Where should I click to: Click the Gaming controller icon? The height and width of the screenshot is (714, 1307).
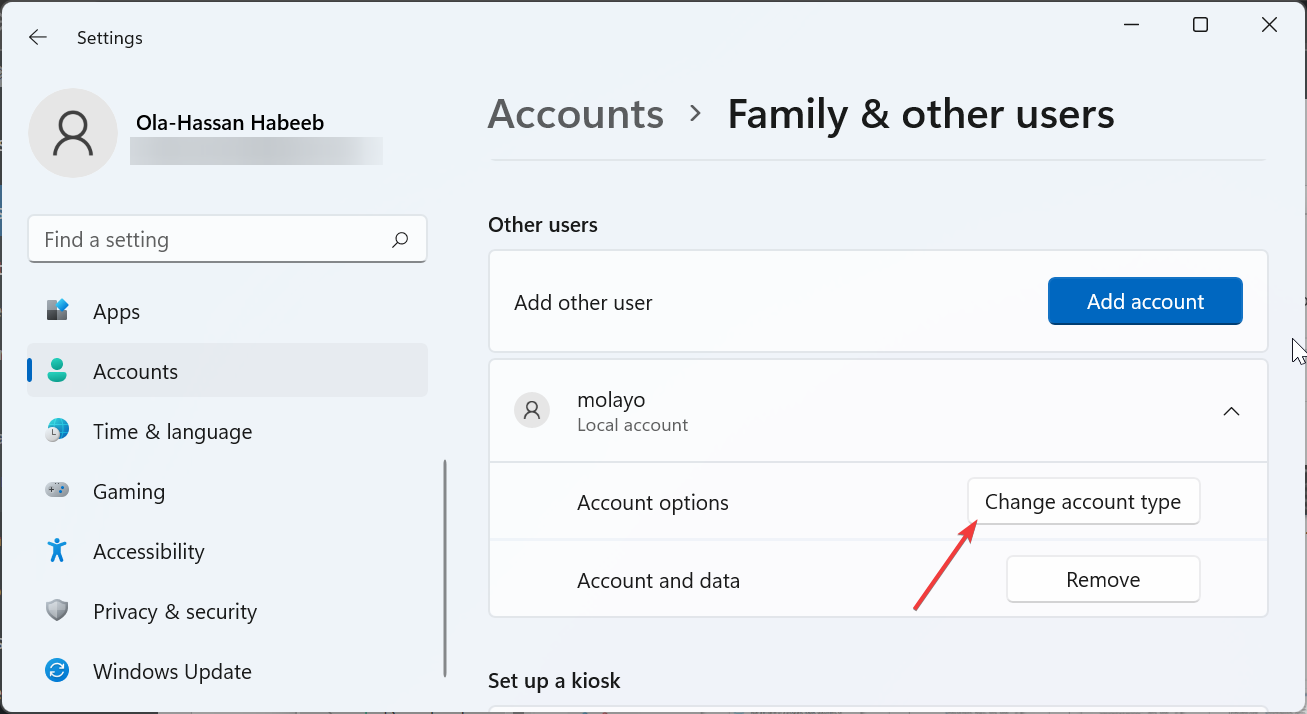click(x=57, y=491)
